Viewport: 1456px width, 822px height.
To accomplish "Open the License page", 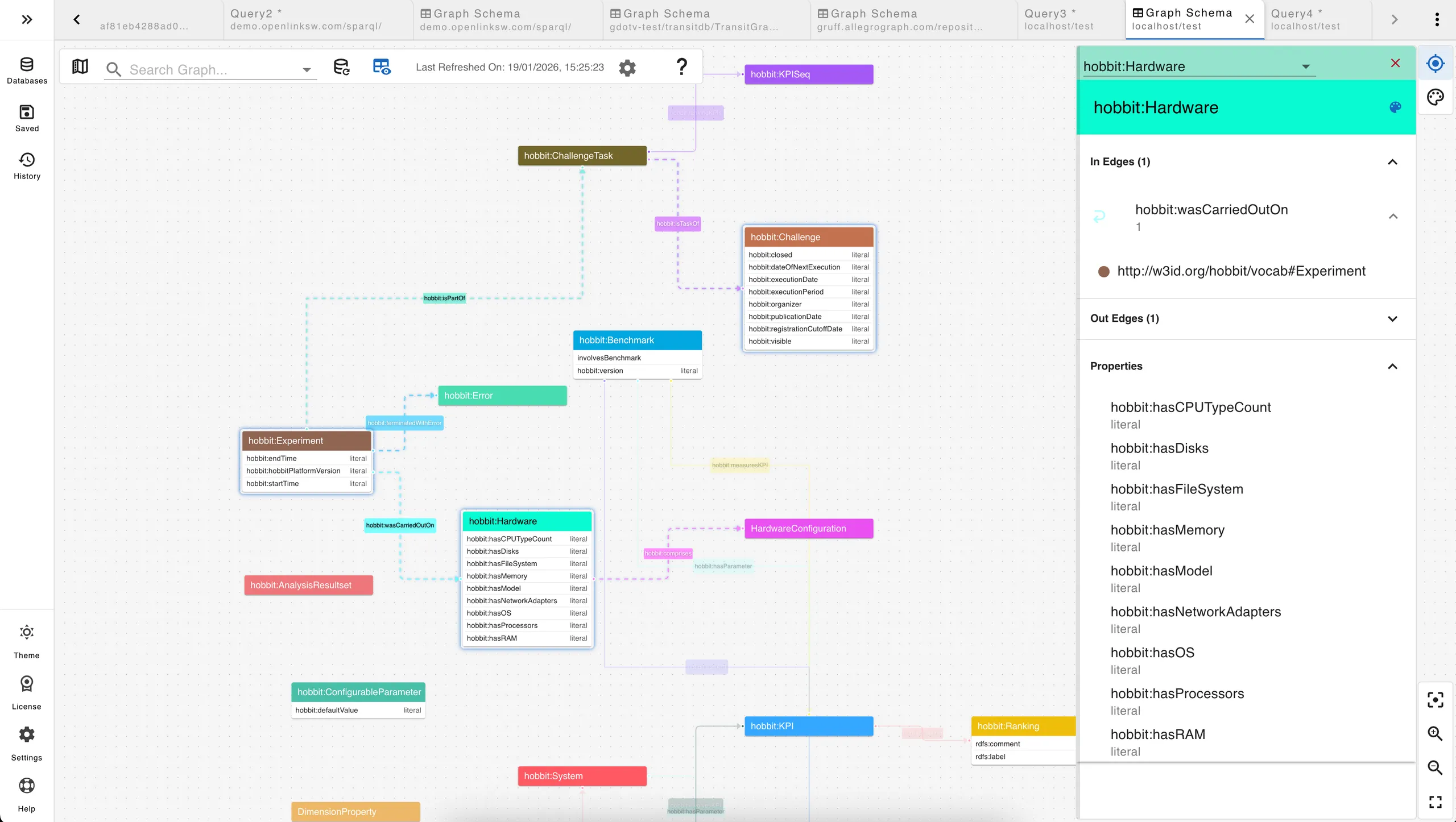I will tap(27, 693).
